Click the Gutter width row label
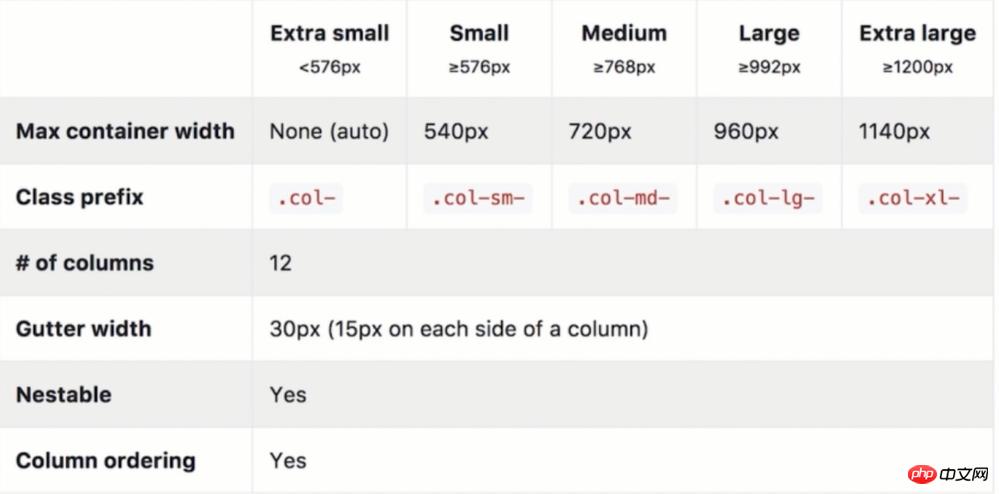 pyautogui.click(x=84, y=328)
